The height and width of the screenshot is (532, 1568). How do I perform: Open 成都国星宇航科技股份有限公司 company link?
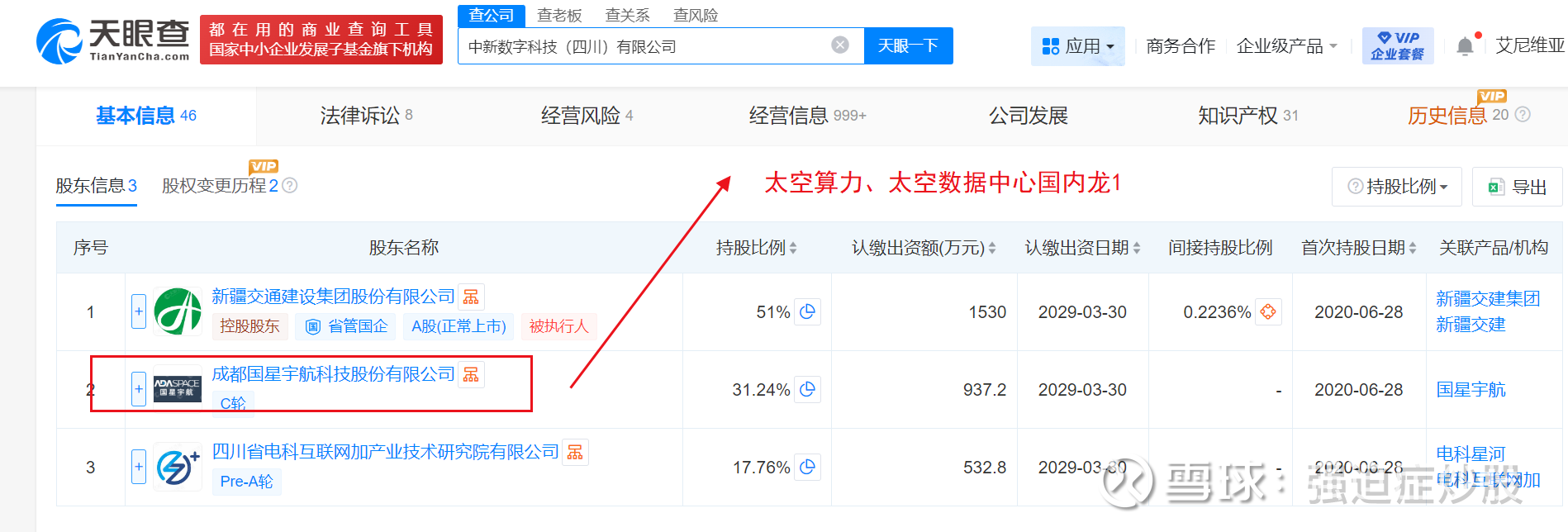[333, 374]
